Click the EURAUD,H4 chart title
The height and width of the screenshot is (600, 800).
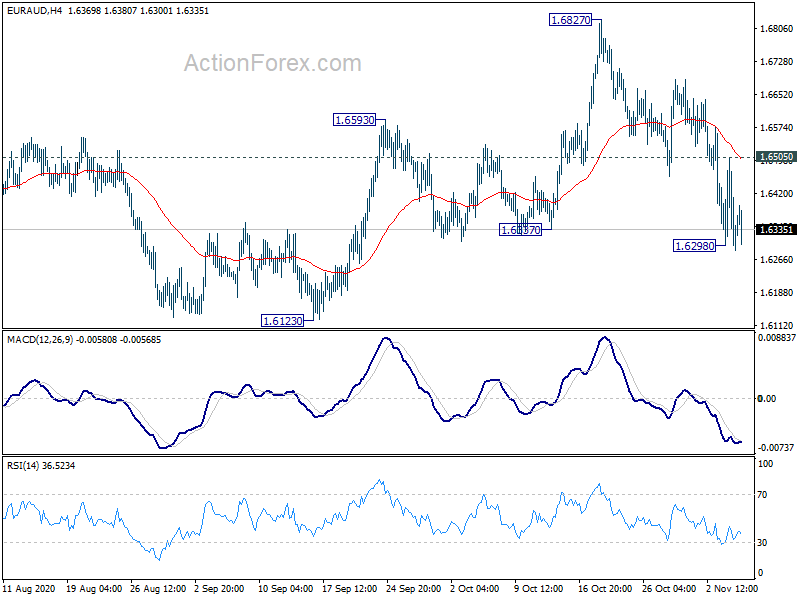pyautogui.click(x=34, y=11)
